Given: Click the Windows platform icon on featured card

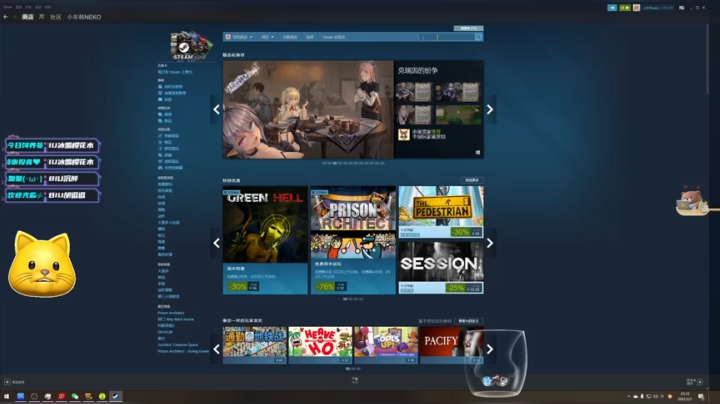Looking at the screenshot, I should 478,152.
